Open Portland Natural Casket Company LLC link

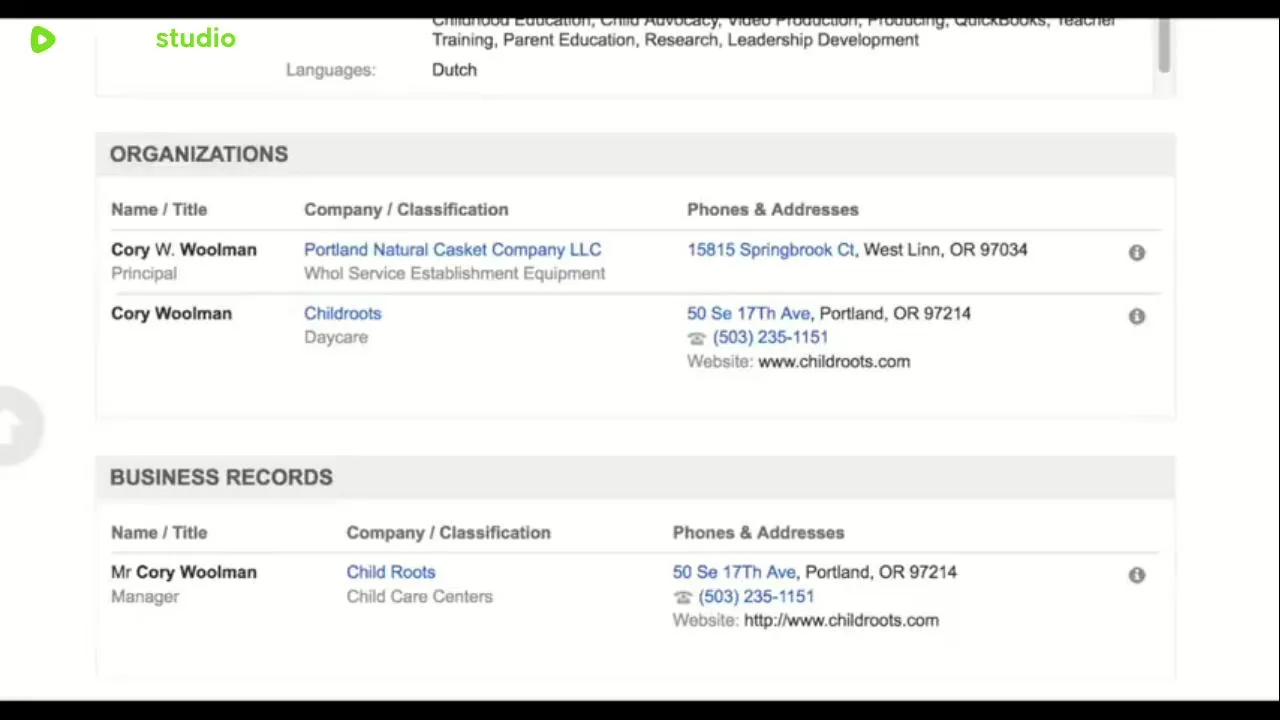452,250
